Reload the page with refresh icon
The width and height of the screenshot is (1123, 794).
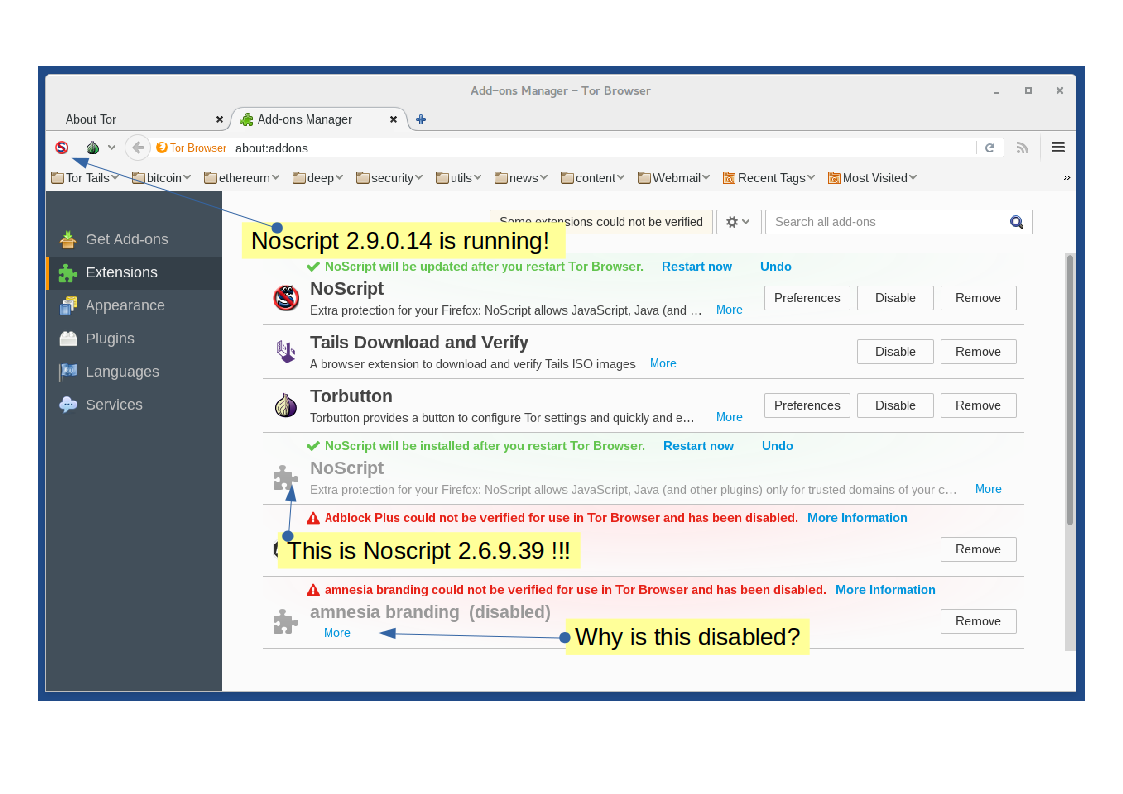pos(990,147)
